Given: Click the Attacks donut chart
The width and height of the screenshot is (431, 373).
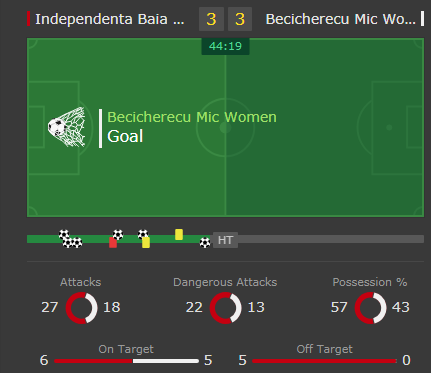Looking at the screenshot, I should pos(81,308).
